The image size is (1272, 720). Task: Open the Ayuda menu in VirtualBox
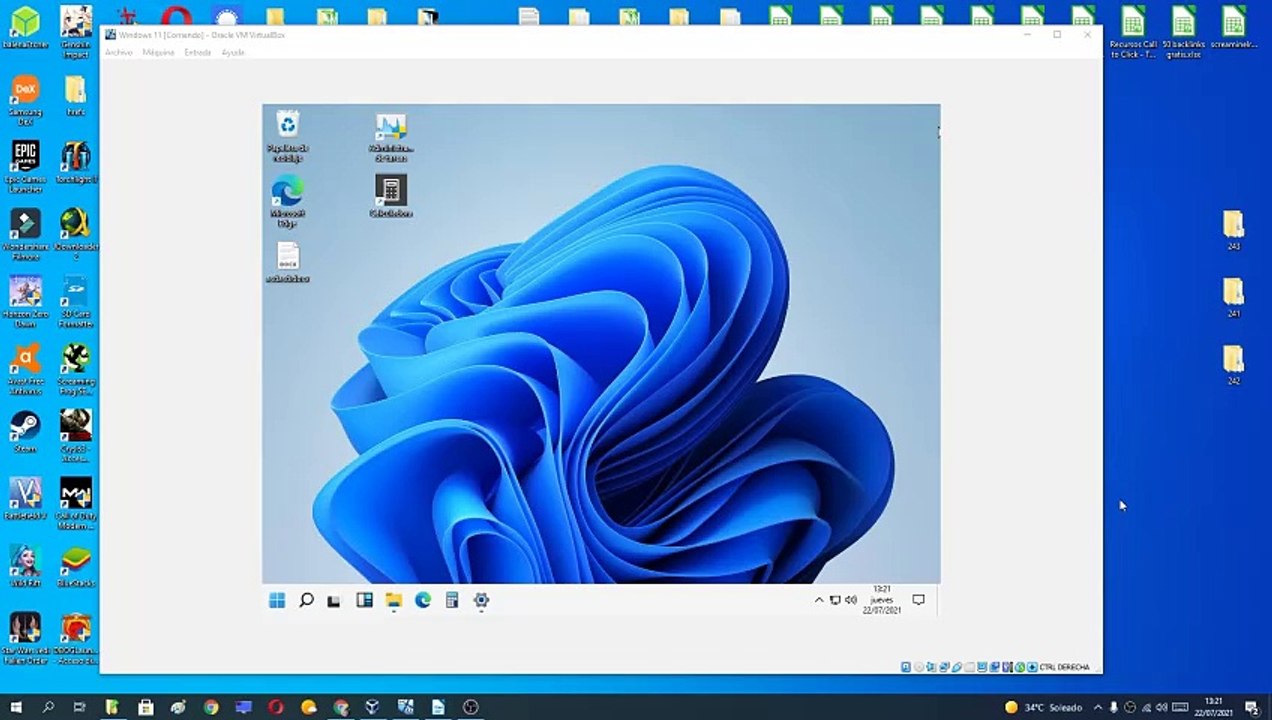232,52
